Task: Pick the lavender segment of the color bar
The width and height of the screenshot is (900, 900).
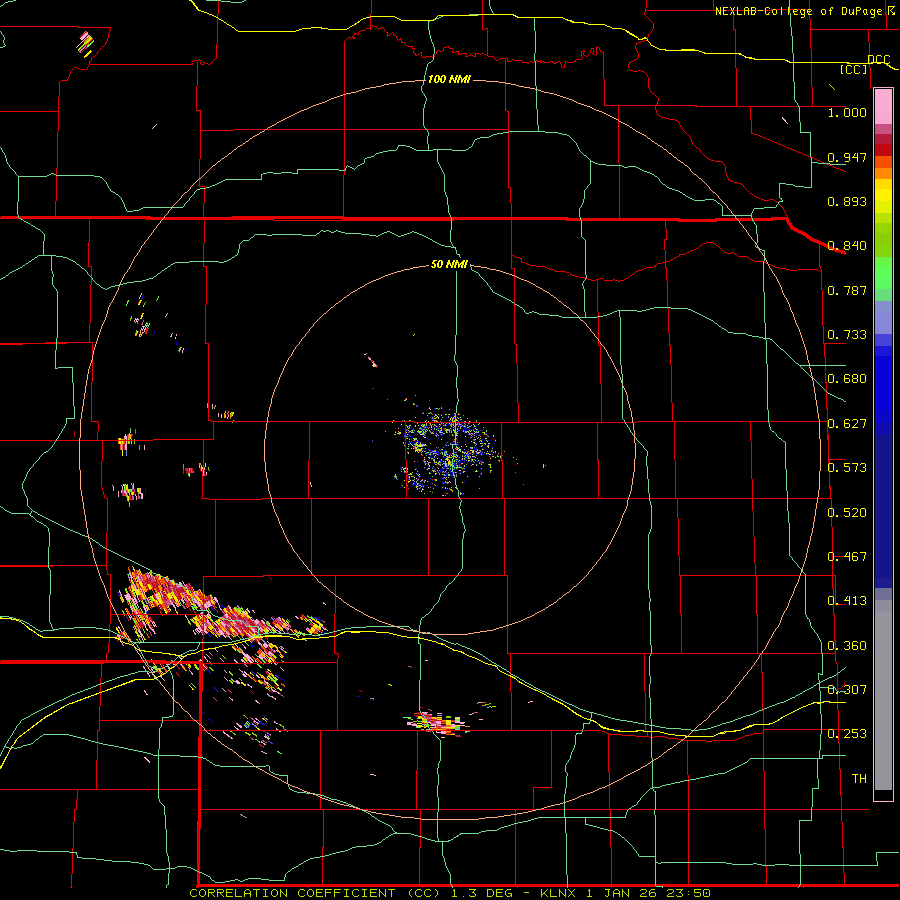Action: 883,317
